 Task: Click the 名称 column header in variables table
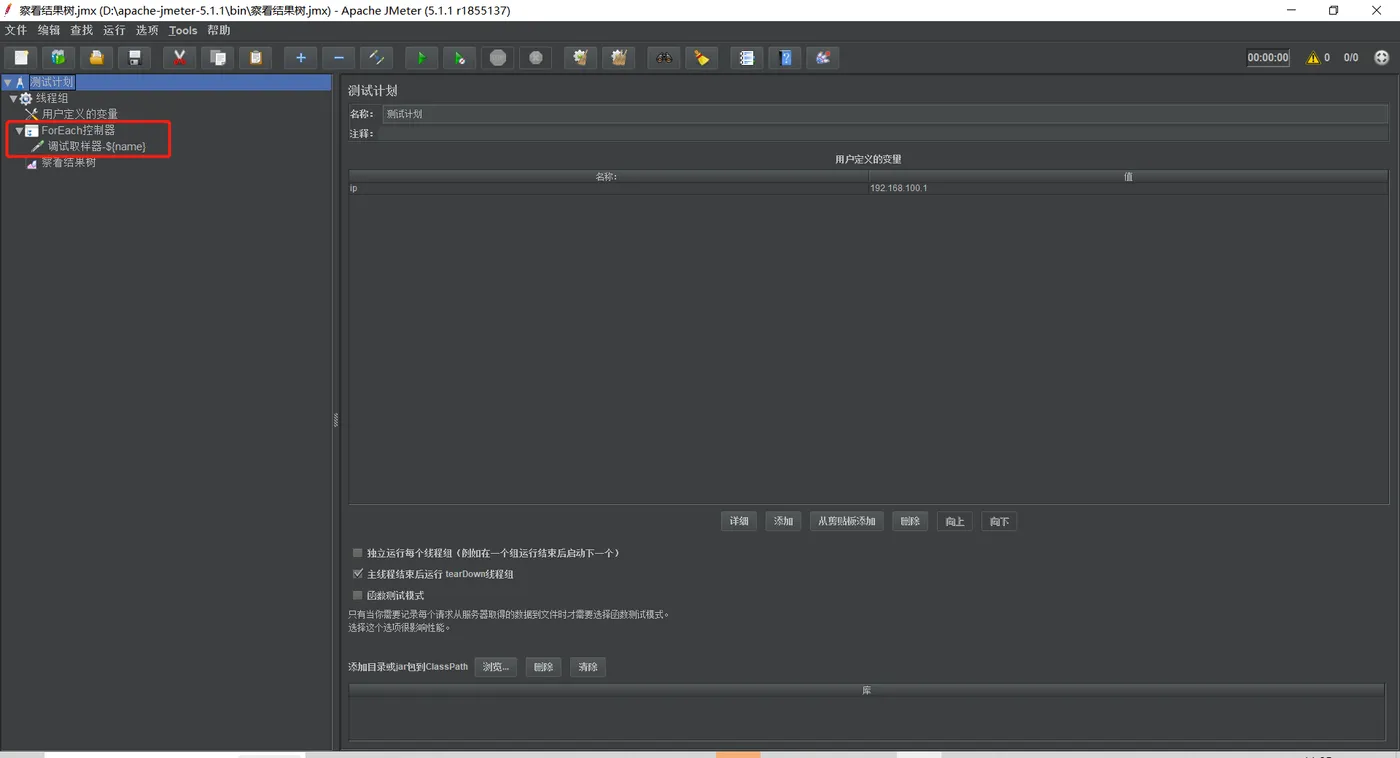[608, 176]
